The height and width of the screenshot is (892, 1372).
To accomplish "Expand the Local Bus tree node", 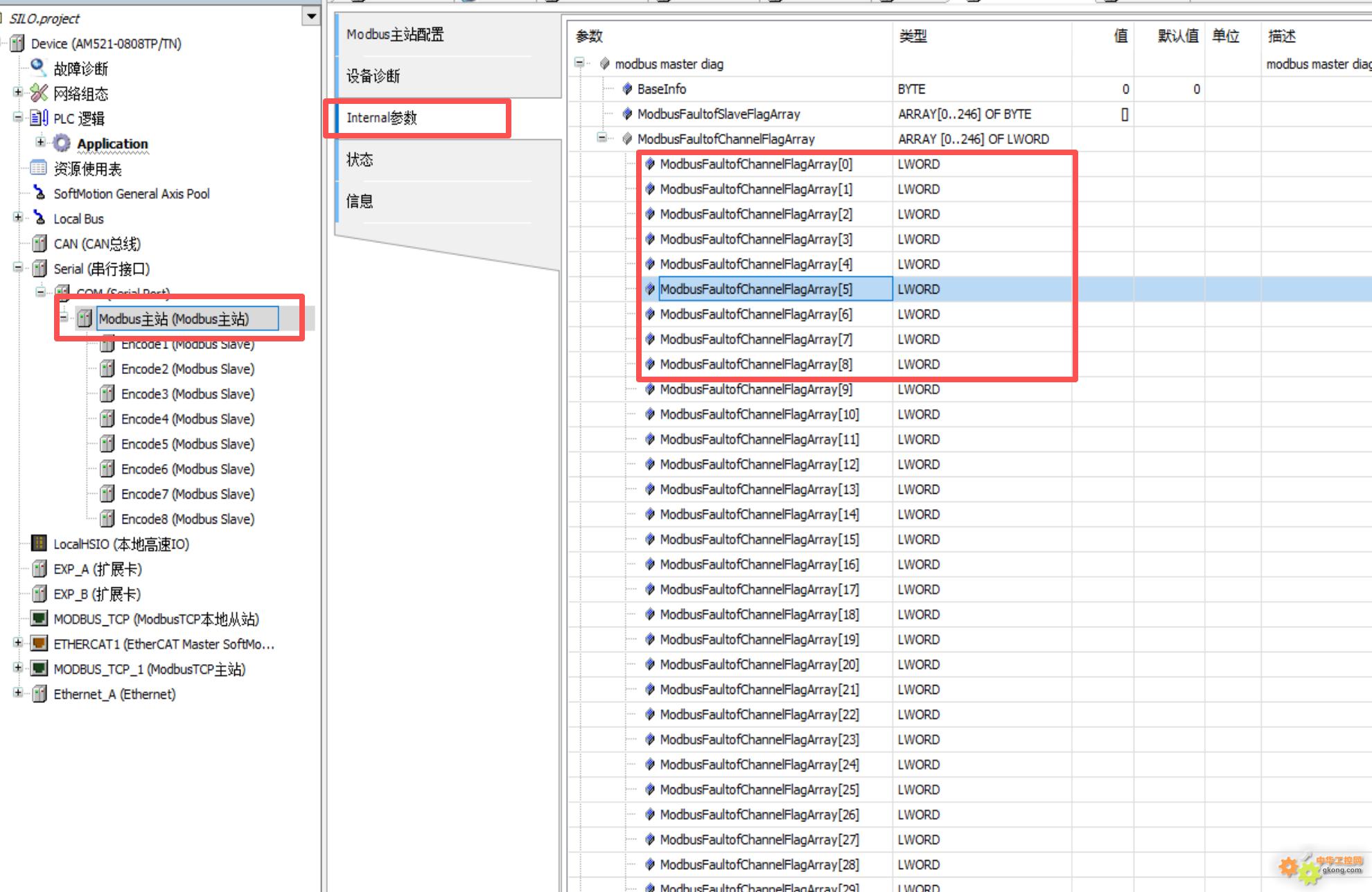I will point(18,217).
